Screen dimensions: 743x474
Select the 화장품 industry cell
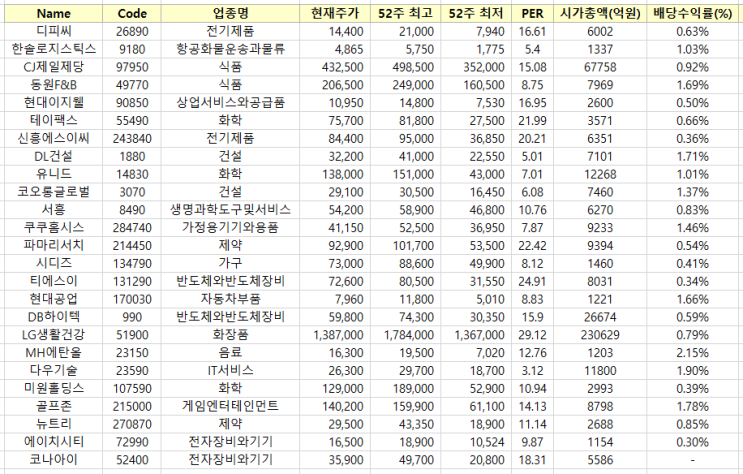[x=230, y=335]
